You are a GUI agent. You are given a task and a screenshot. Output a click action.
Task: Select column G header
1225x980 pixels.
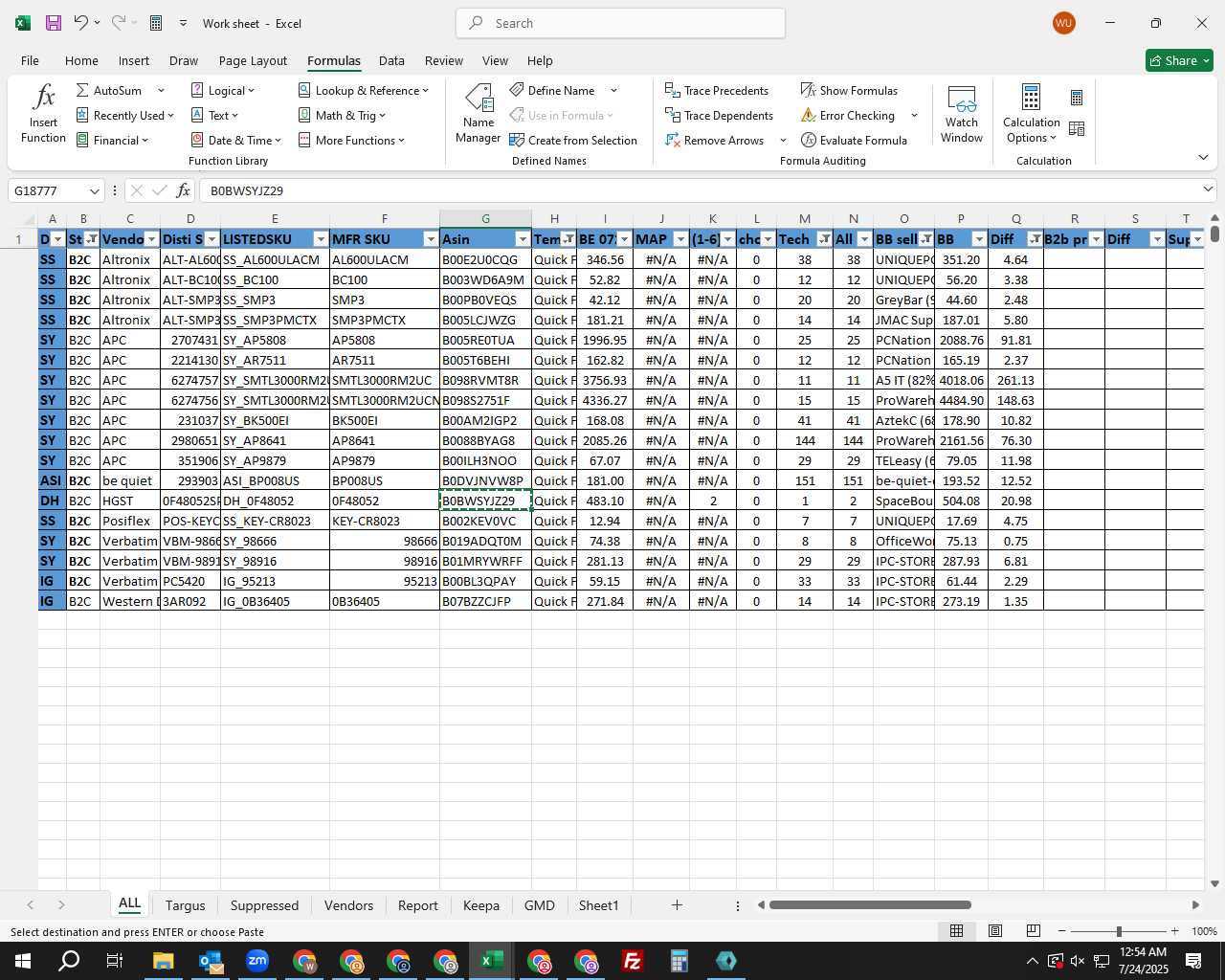485,219
